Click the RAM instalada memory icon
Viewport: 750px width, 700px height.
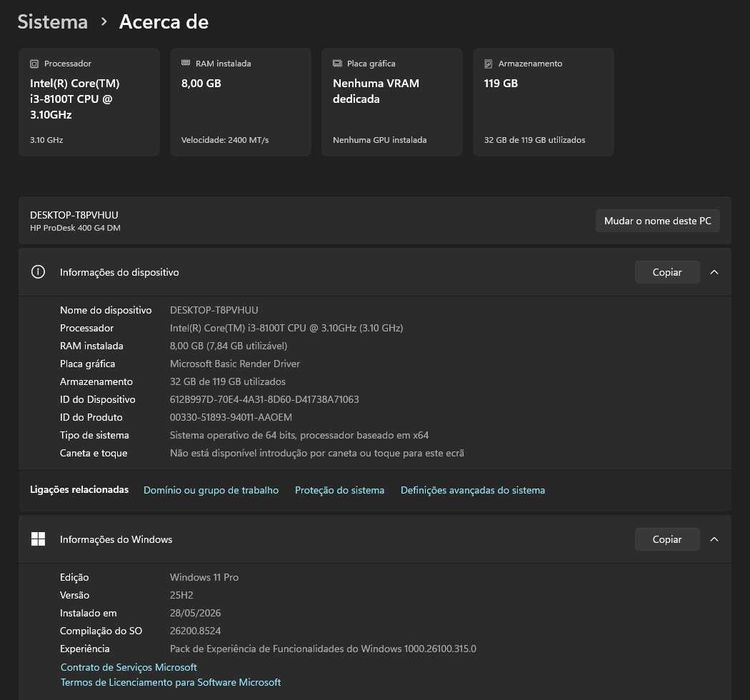tap(186, 63)
